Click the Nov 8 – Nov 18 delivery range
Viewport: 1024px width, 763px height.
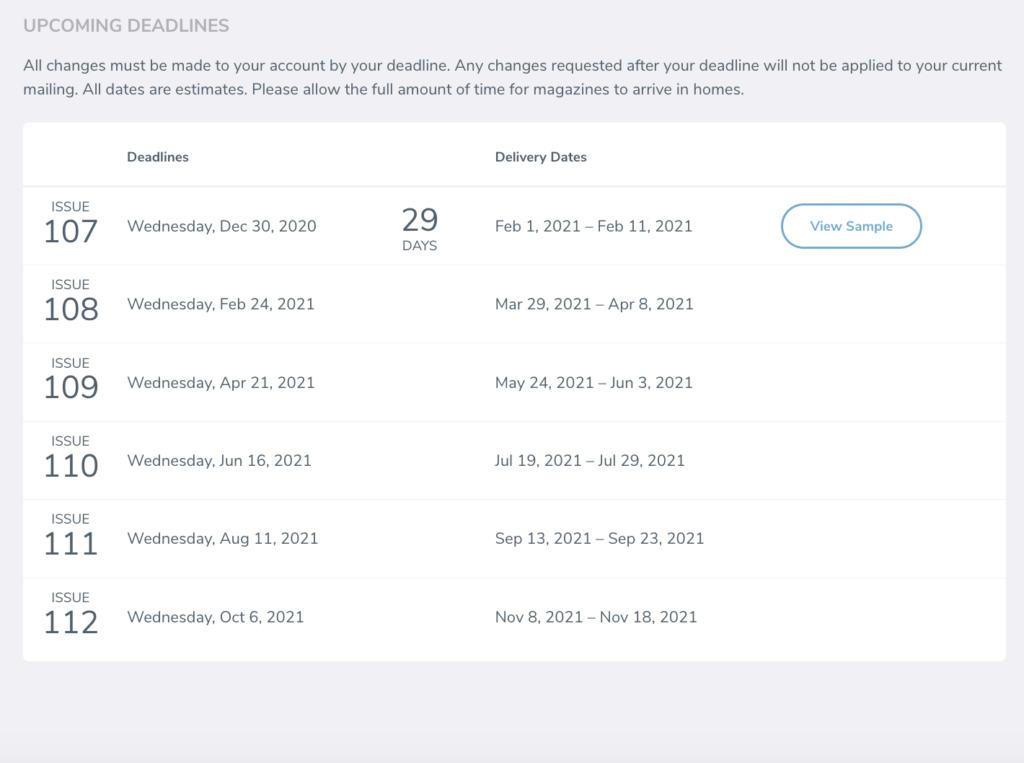click(x=596, y=617)
